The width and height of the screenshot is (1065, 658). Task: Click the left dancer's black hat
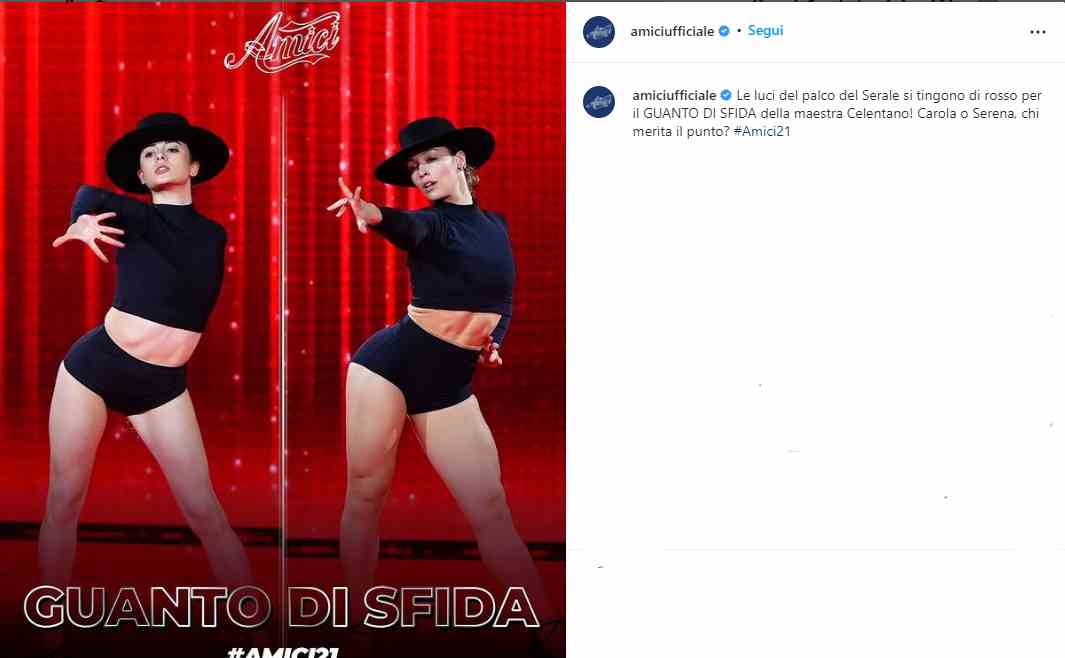(x=167, y=152)
